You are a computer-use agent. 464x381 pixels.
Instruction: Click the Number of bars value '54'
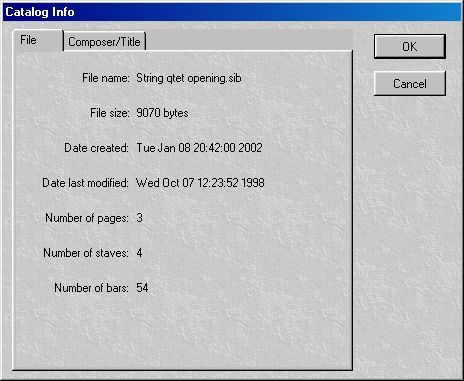click(142, 288)
